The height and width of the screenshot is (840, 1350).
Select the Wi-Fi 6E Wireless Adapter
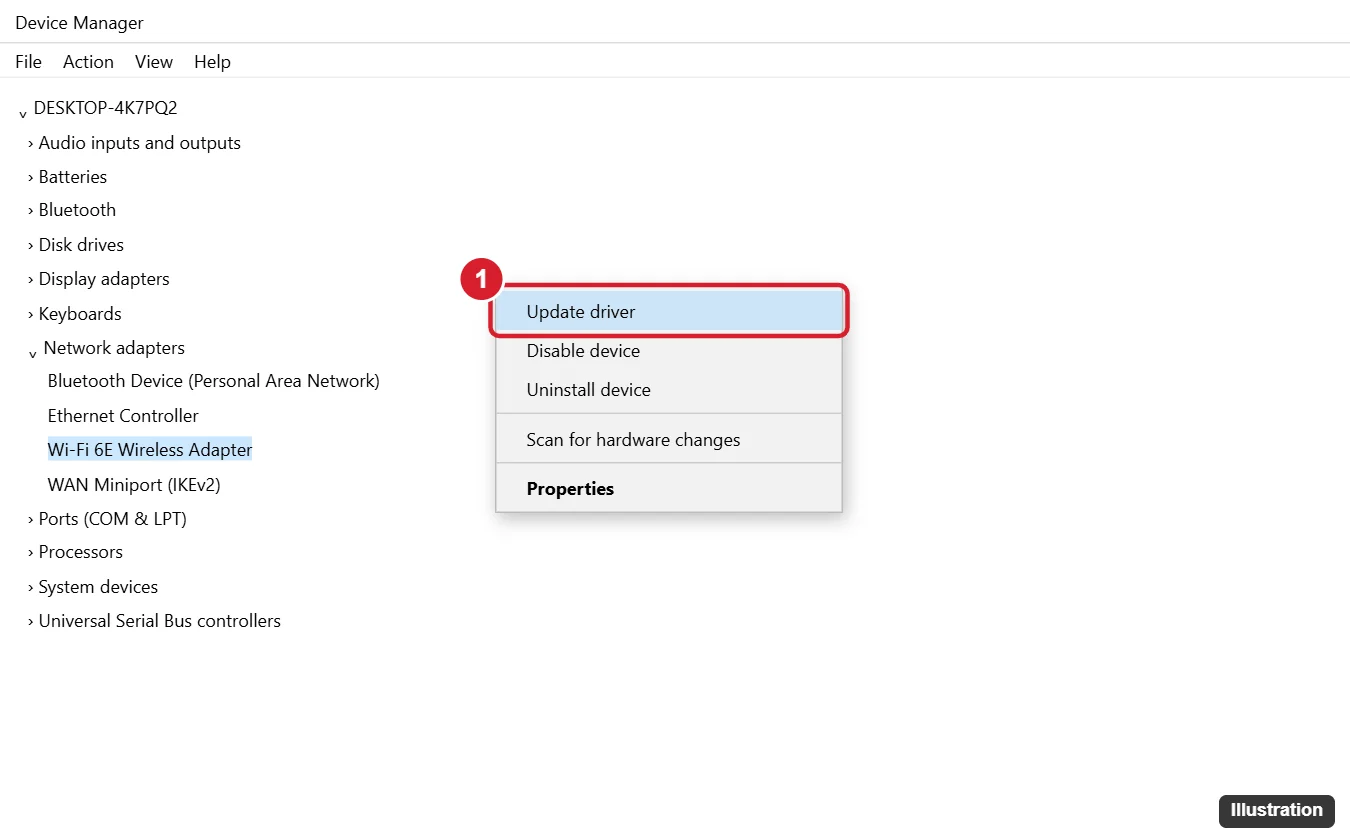(150, 450)
